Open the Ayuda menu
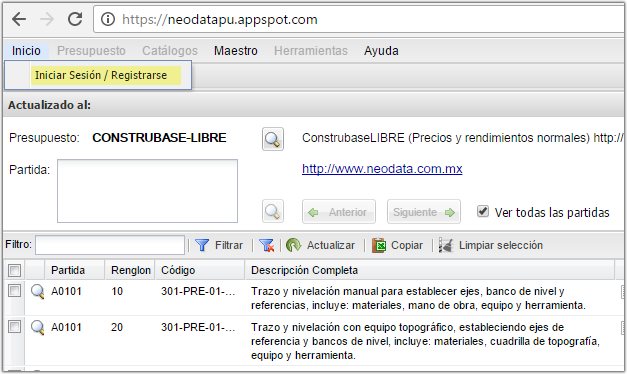Image resolution: width=627 pixels, height=374 pixels. [381, 51]
